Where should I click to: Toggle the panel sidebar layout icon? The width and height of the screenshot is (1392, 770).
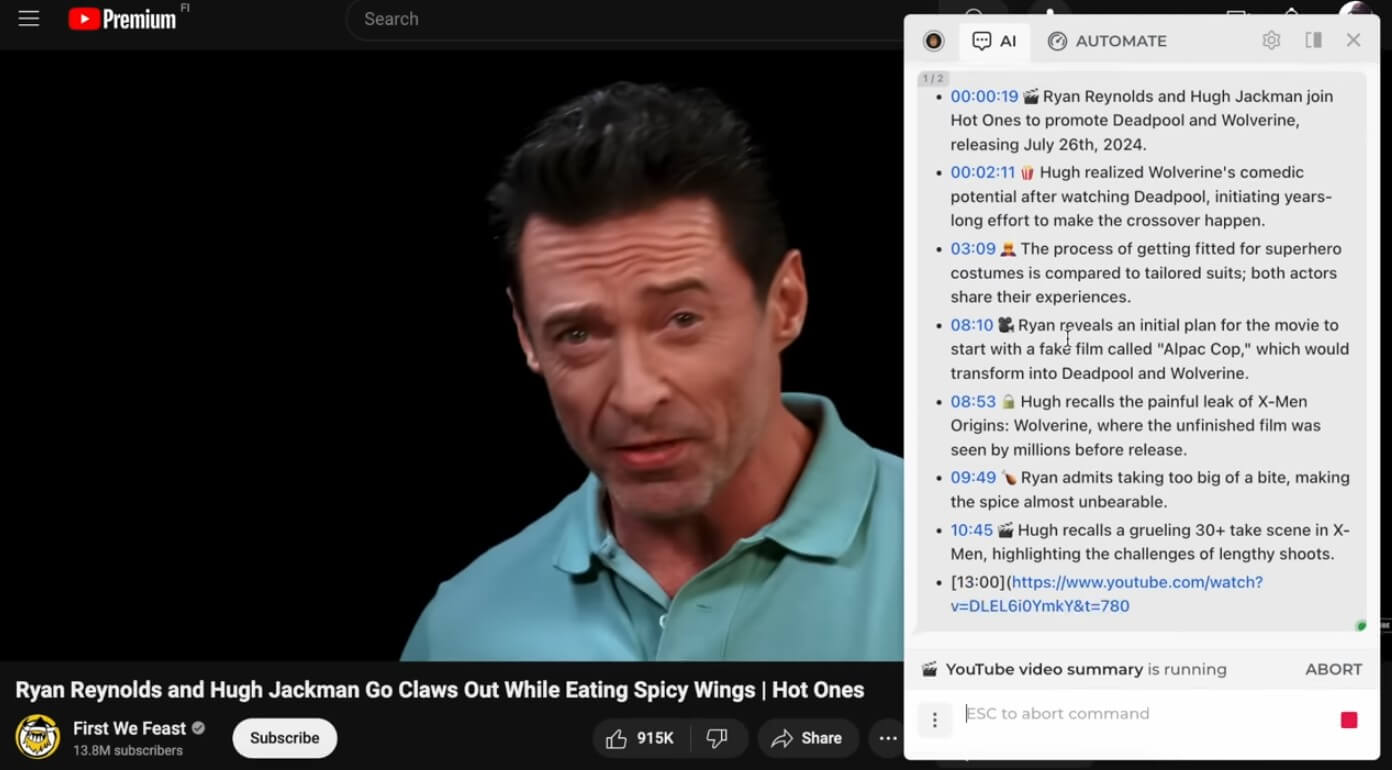(x=1314, y=40)
